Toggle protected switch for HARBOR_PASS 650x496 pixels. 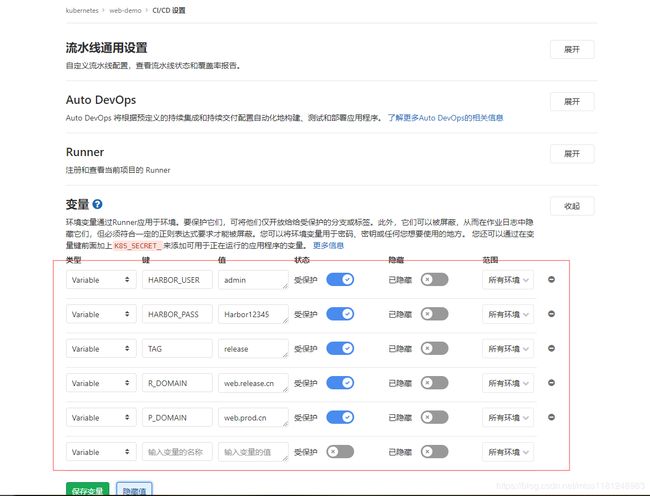(340, 314)
